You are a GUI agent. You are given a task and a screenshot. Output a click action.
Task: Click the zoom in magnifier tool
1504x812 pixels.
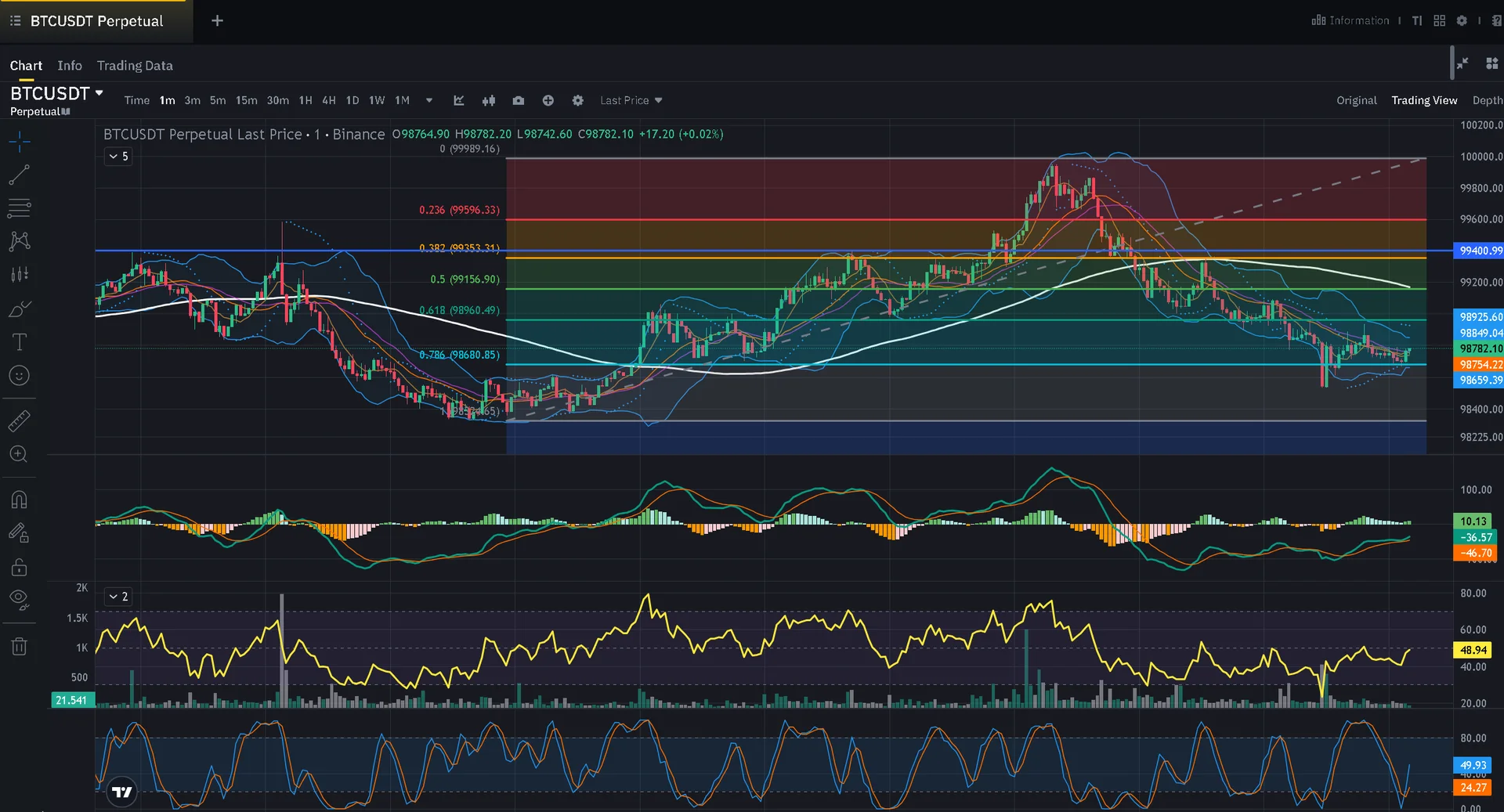20,454
